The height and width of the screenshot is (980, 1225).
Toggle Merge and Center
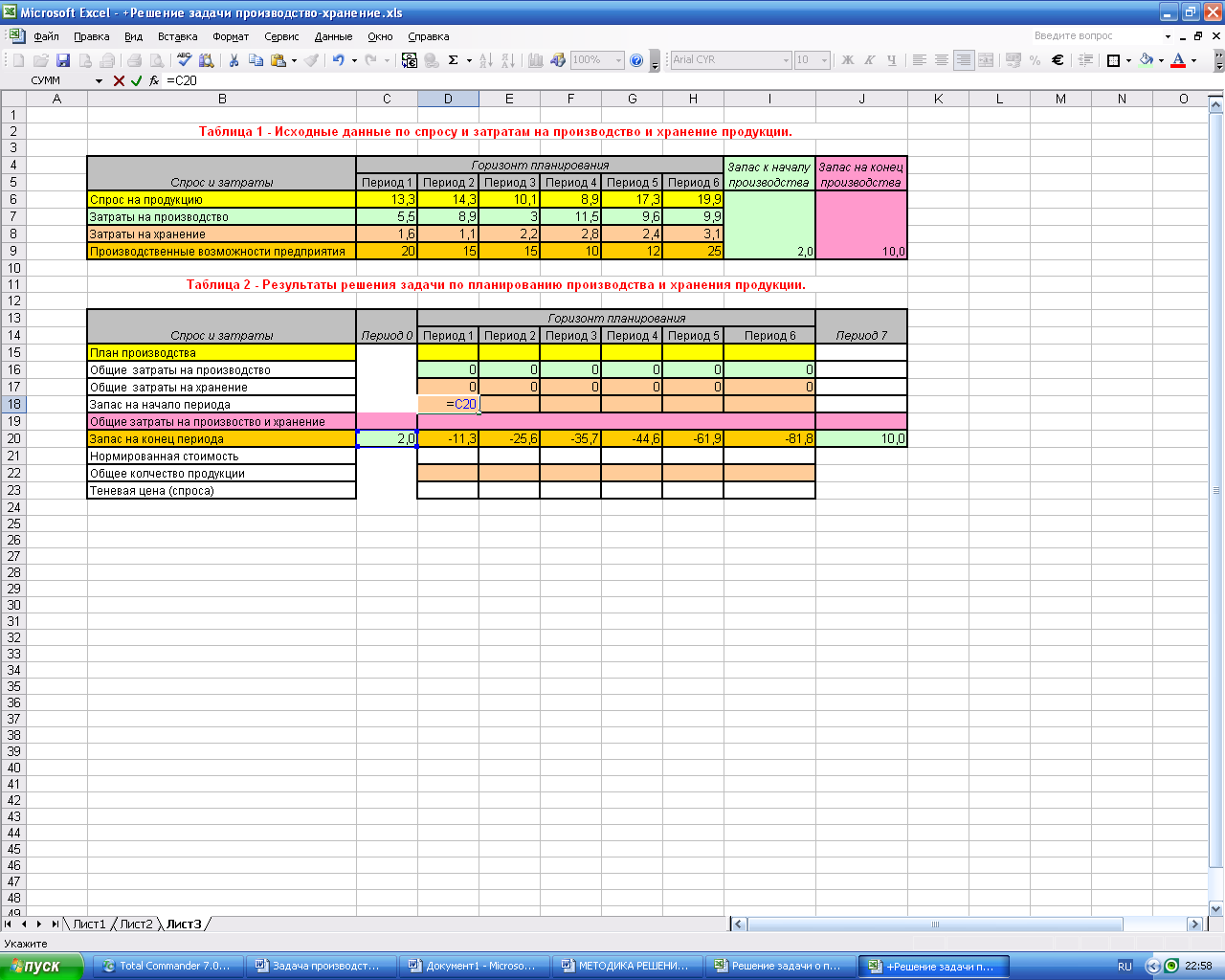tap(986, 60)
